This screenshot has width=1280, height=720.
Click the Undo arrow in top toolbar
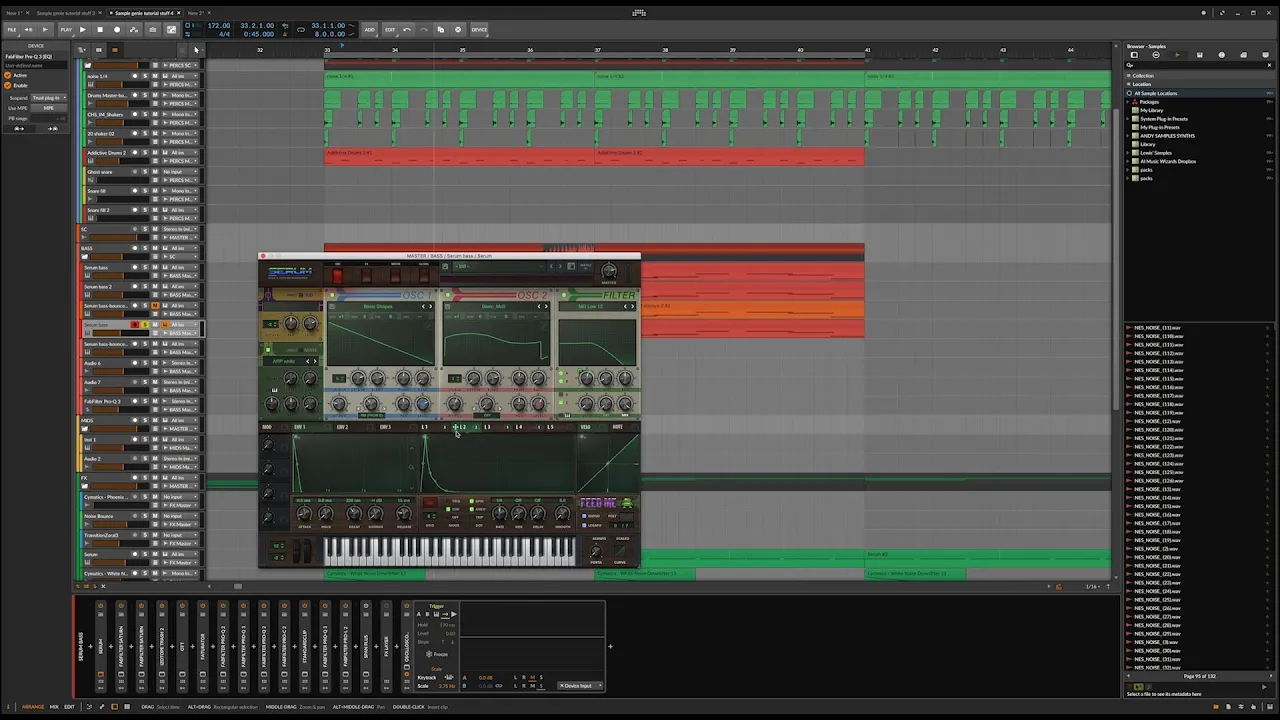coord(407,30)
